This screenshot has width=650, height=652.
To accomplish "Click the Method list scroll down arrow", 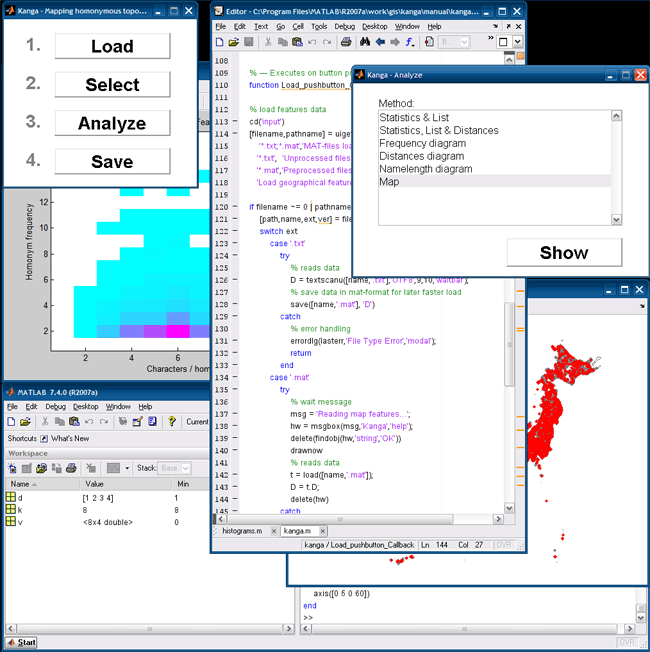I will coord(616,219).
